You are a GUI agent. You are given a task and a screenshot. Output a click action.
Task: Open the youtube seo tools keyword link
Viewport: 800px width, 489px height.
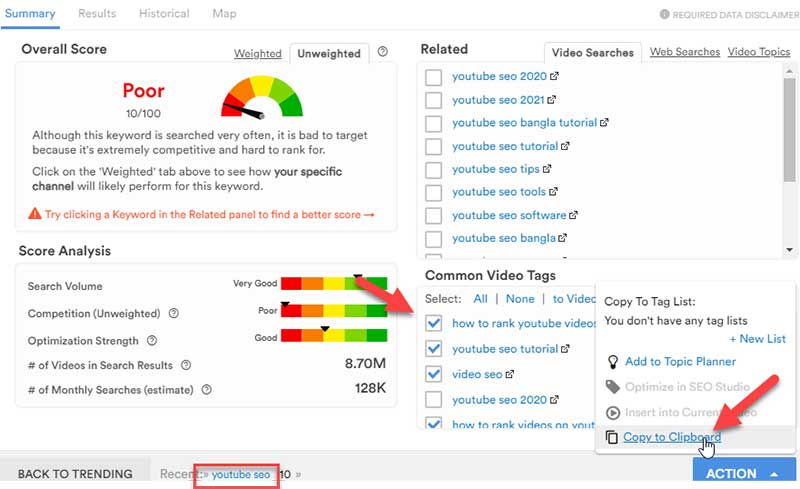click(x=499, y=192)
